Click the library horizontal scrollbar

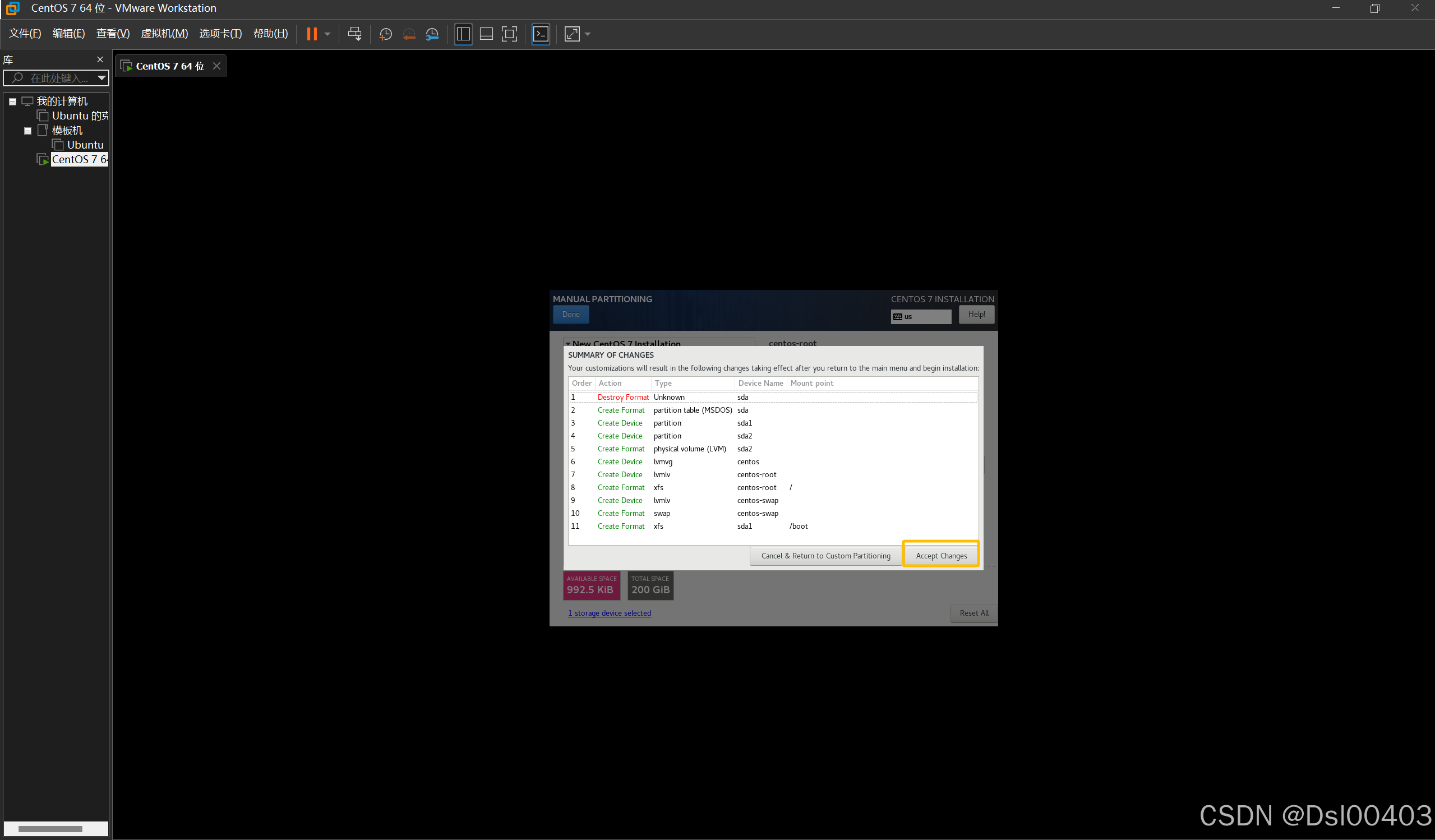50,829
